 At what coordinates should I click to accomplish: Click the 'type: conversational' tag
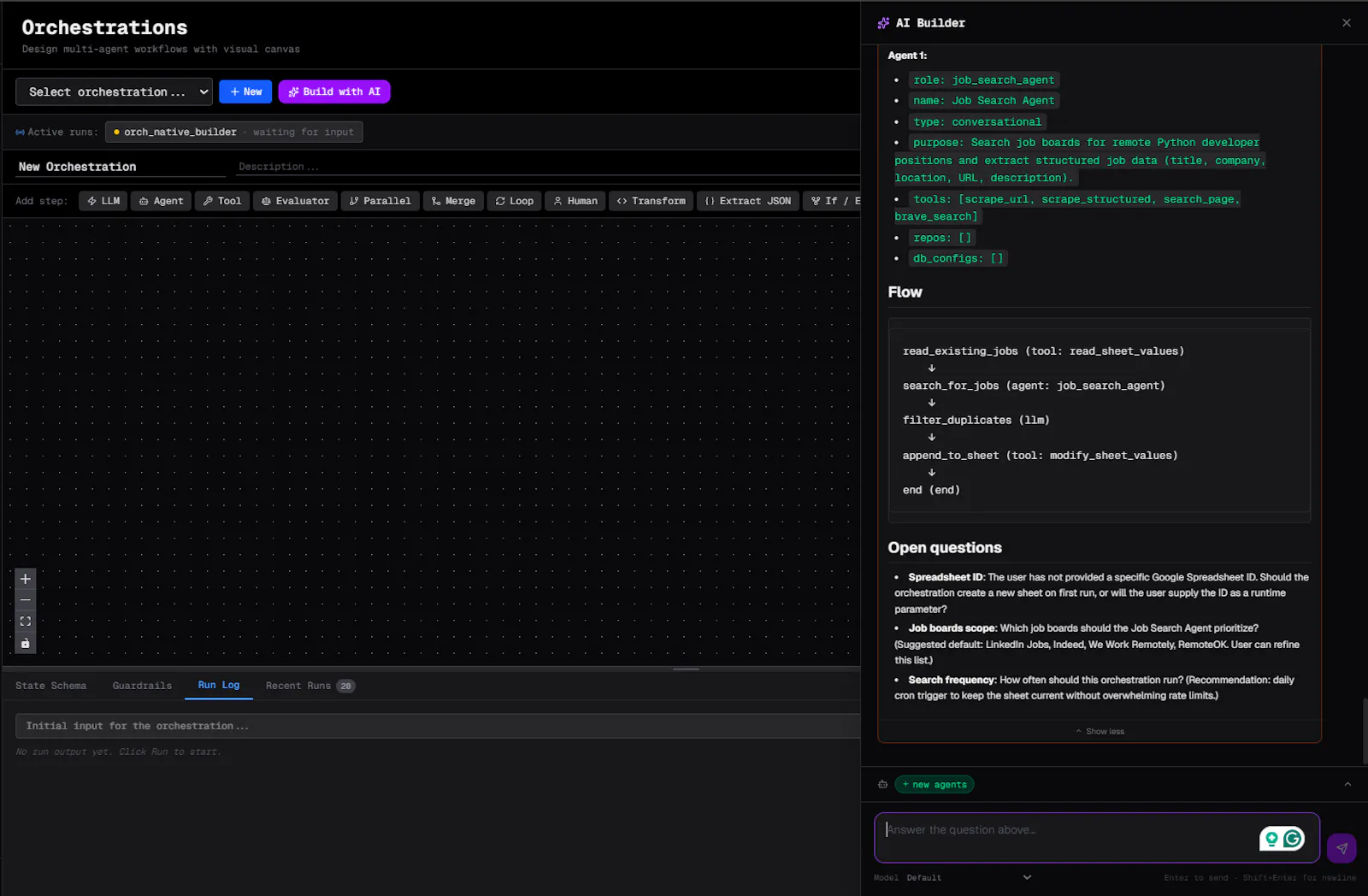click(x=977, y=121)
